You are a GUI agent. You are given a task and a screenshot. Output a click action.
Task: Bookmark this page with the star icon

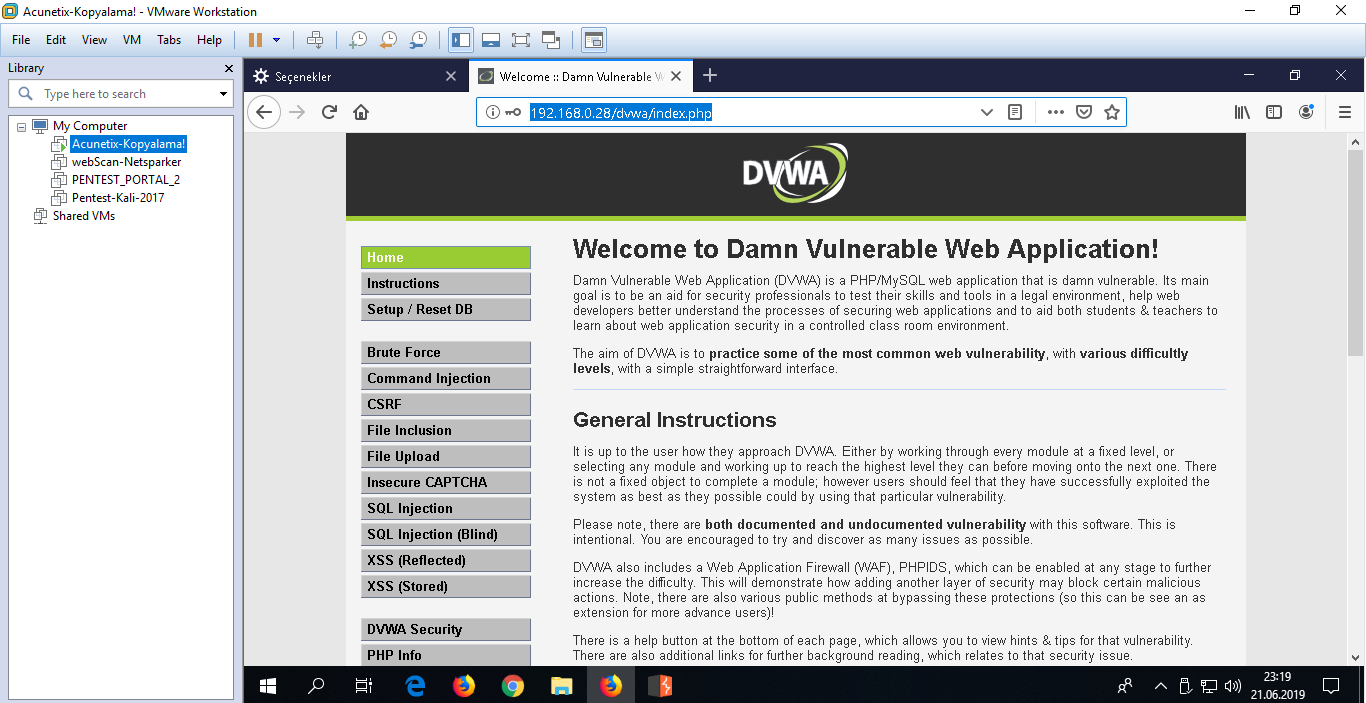[x=1111, y=112]
